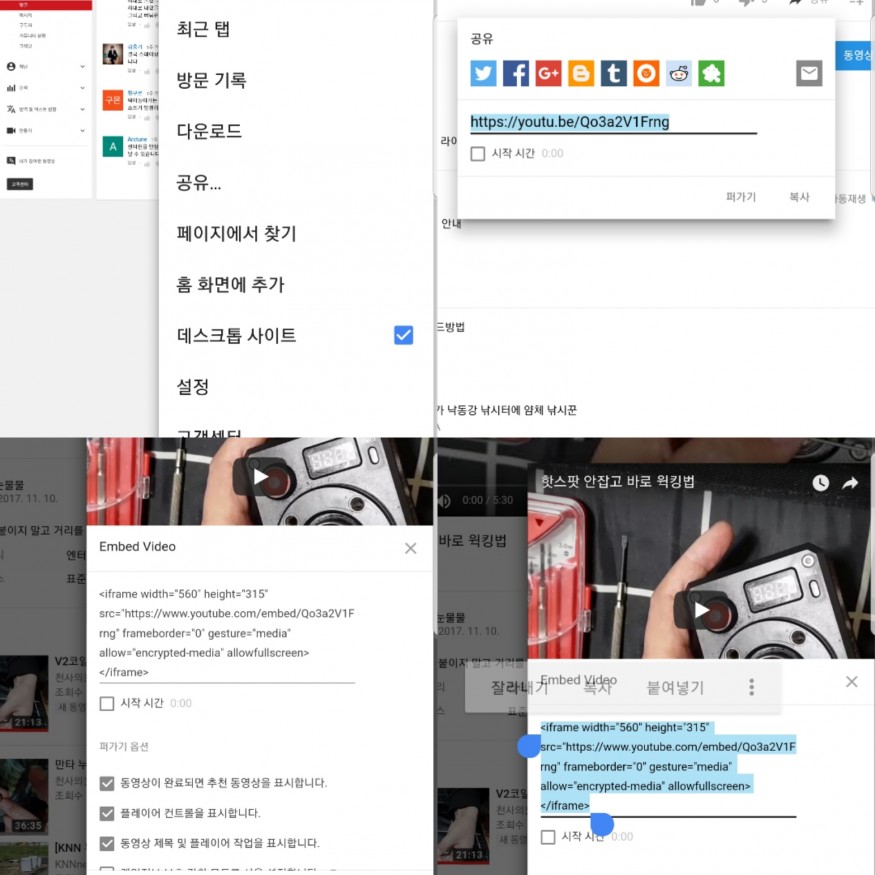Share the video to Blogger
Viewport: 875px width, 875px height.
[x=581, y=74]
